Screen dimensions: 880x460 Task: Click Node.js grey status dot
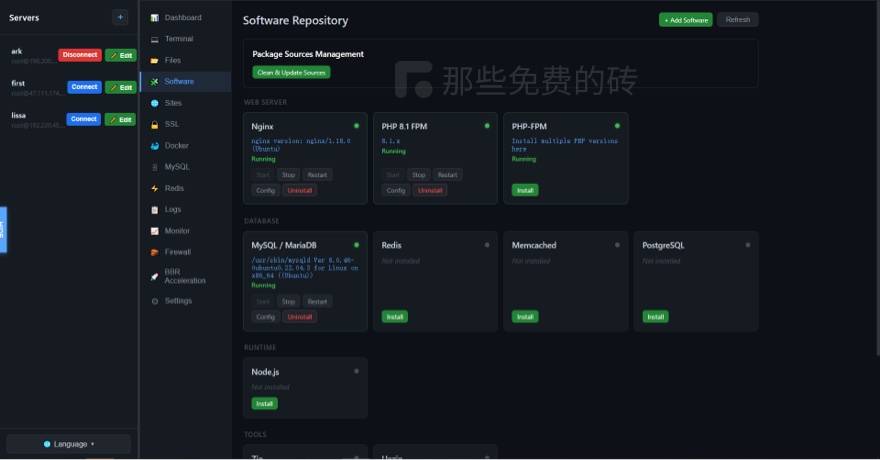coord(356,371)
